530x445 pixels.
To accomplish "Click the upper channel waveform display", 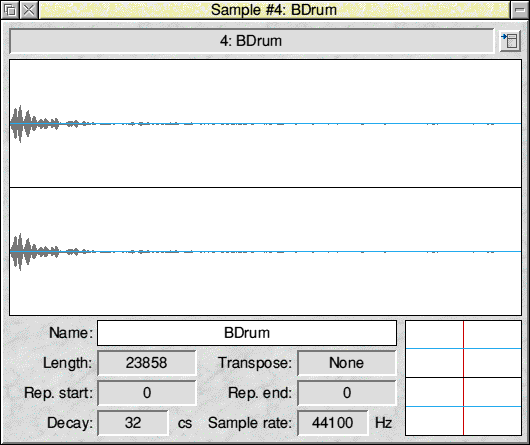I will [x=265, y=124].
